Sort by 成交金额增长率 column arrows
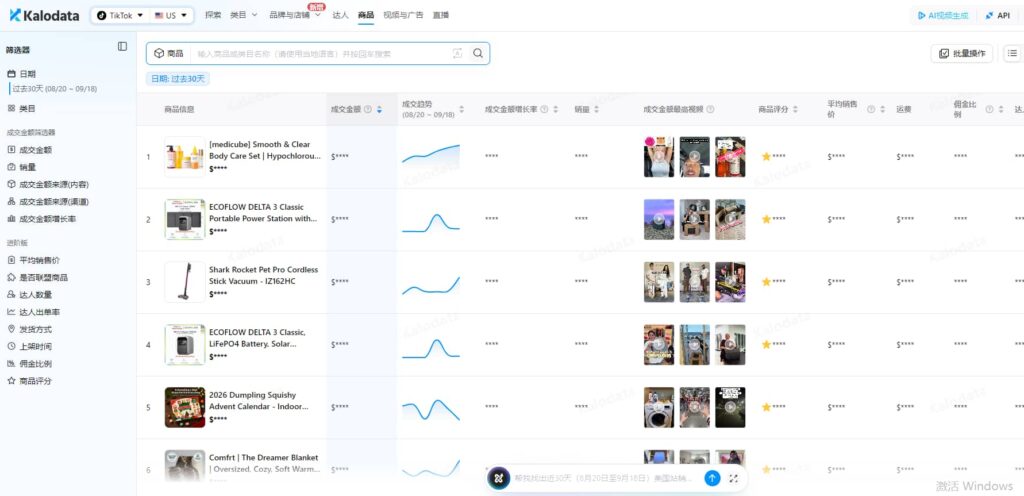The width and height of the screenshot is (1024, 496). coord(556,109)
